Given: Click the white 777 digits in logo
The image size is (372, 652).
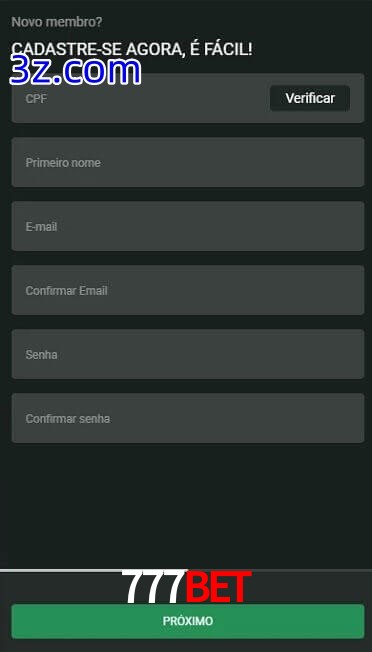Looking at the screenshot, I should 153,587.
